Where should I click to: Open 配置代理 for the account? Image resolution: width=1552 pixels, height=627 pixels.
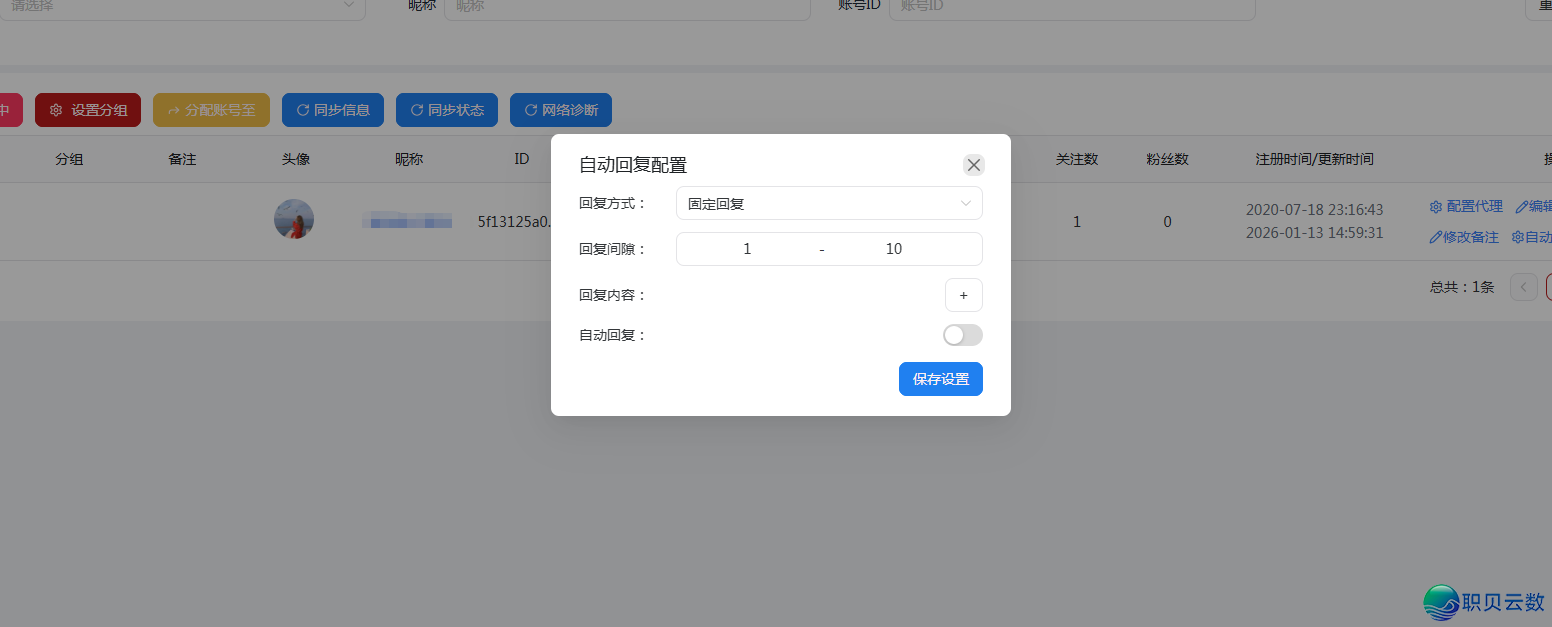(x=1466, y=206)
